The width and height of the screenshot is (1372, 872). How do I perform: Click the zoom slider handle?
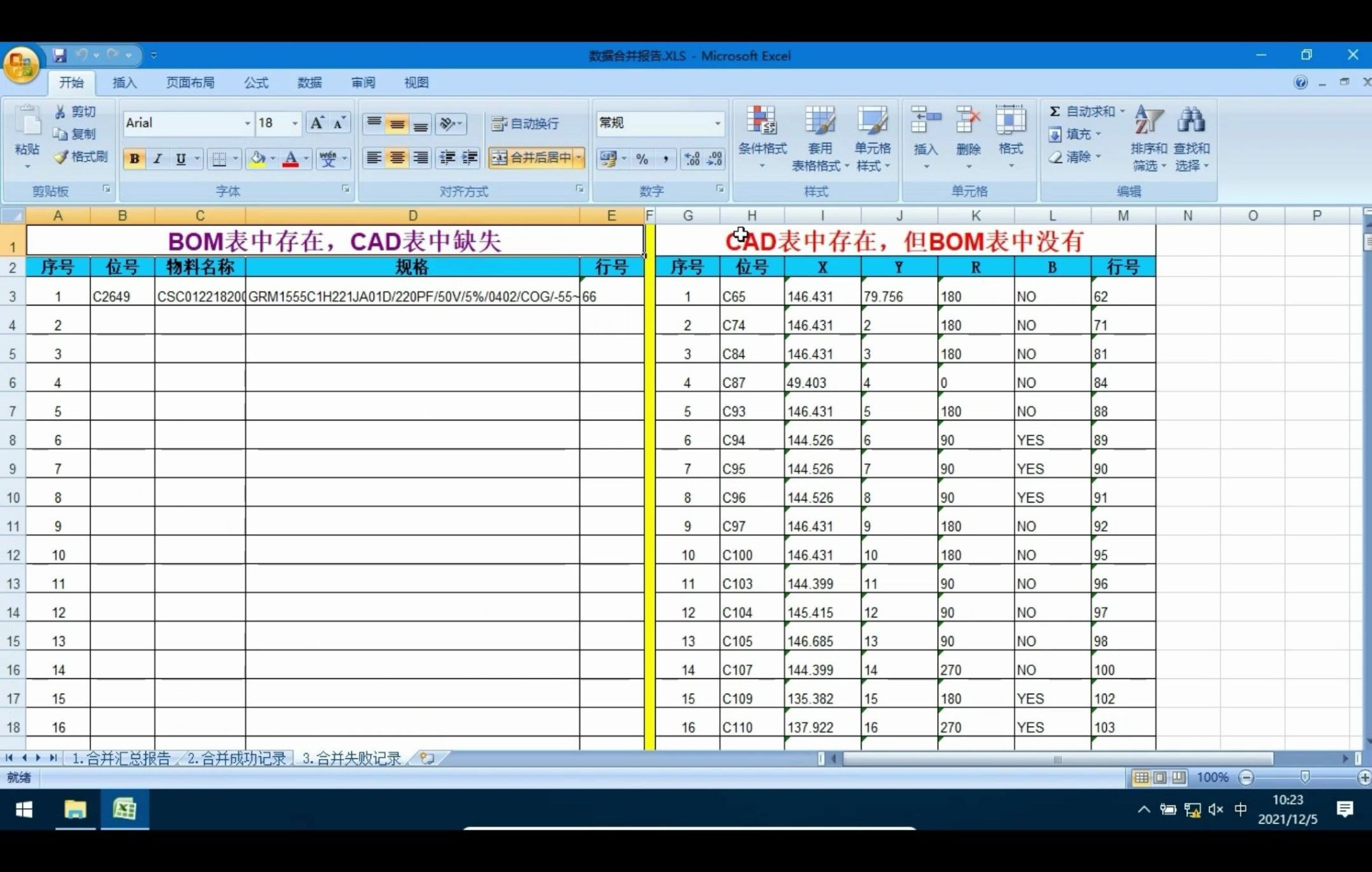click(x=1305, y=778)
